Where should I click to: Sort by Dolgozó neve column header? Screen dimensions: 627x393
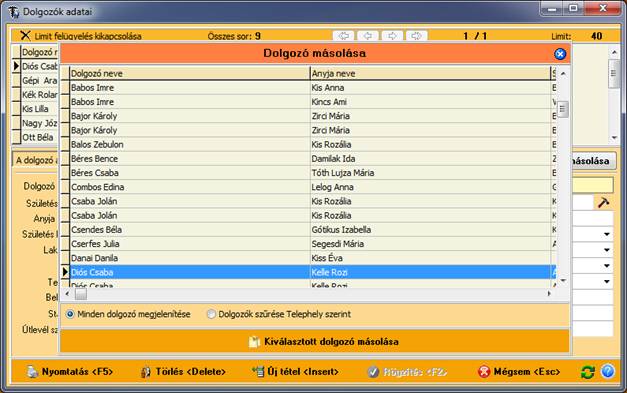pyautogui.click(x=190, y=74)
